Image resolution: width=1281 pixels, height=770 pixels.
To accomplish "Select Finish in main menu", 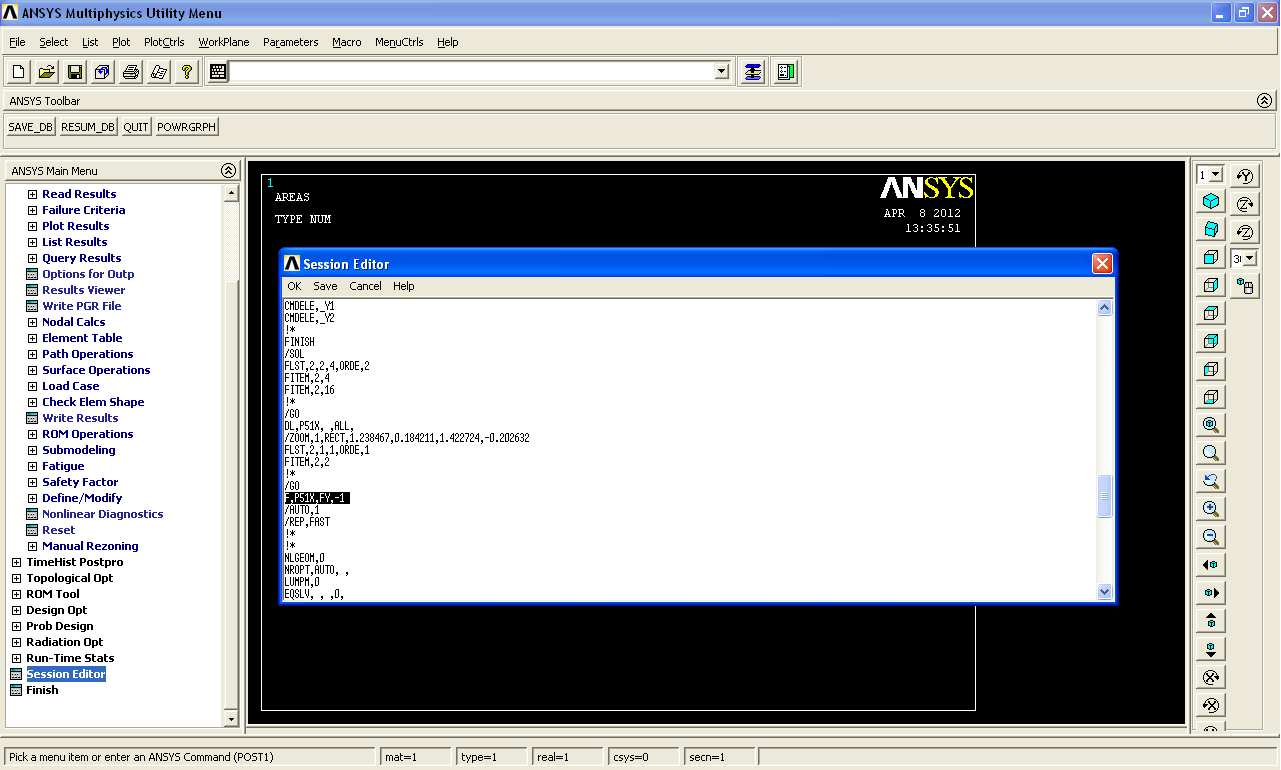I will (x=42, y=690).
